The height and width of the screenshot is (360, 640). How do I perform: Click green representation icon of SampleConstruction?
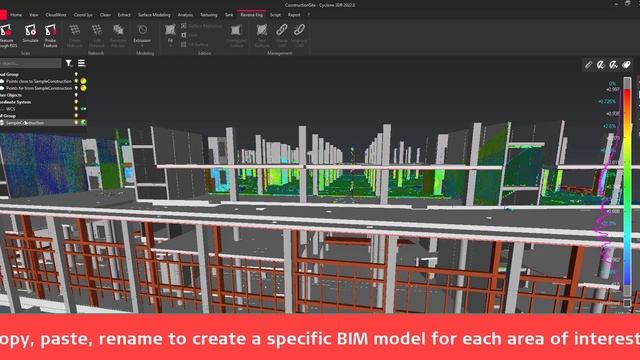pyautogui.click(x=83, y=122)
